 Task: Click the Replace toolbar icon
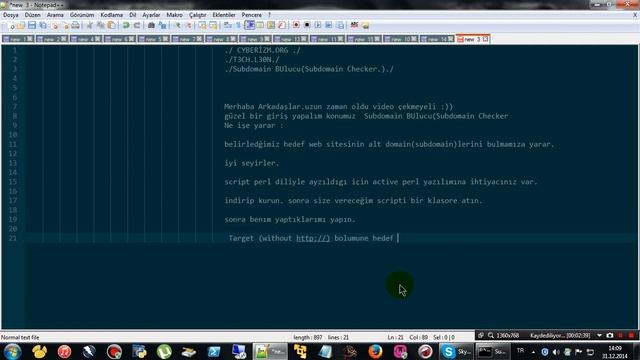pos(163,25)
